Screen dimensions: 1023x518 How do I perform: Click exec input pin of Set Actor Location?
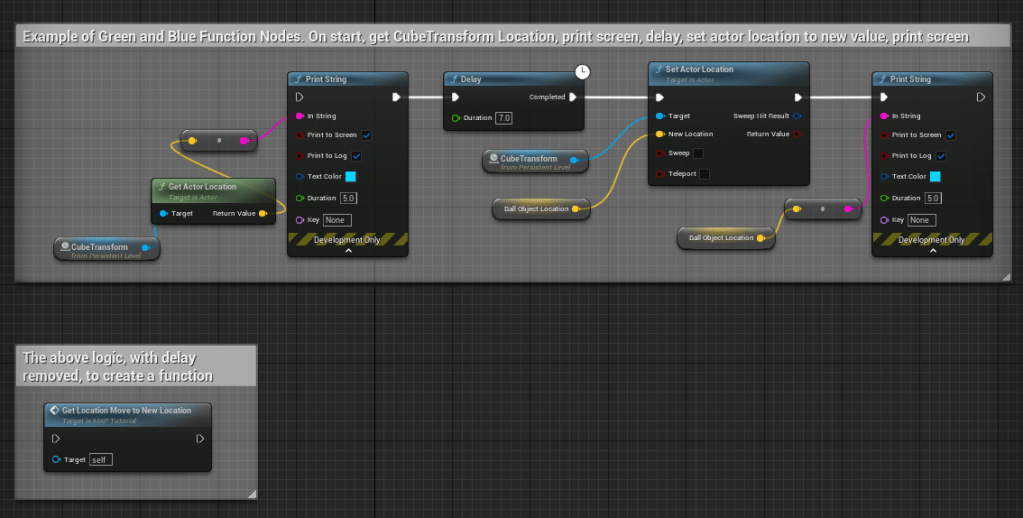click(659, 97)
